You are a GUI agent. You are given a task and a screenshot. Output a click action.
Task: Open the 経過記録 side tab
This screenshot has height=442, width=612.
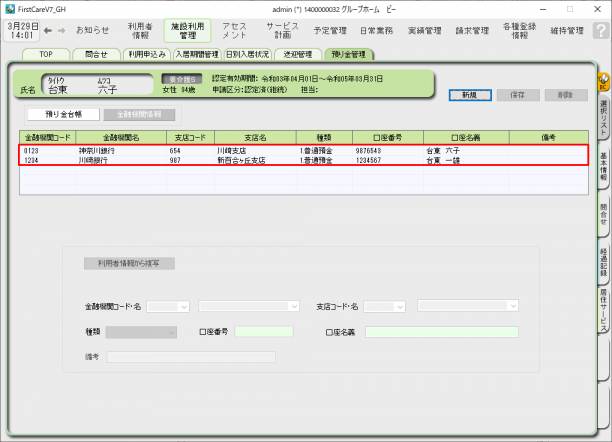point(603,262)
